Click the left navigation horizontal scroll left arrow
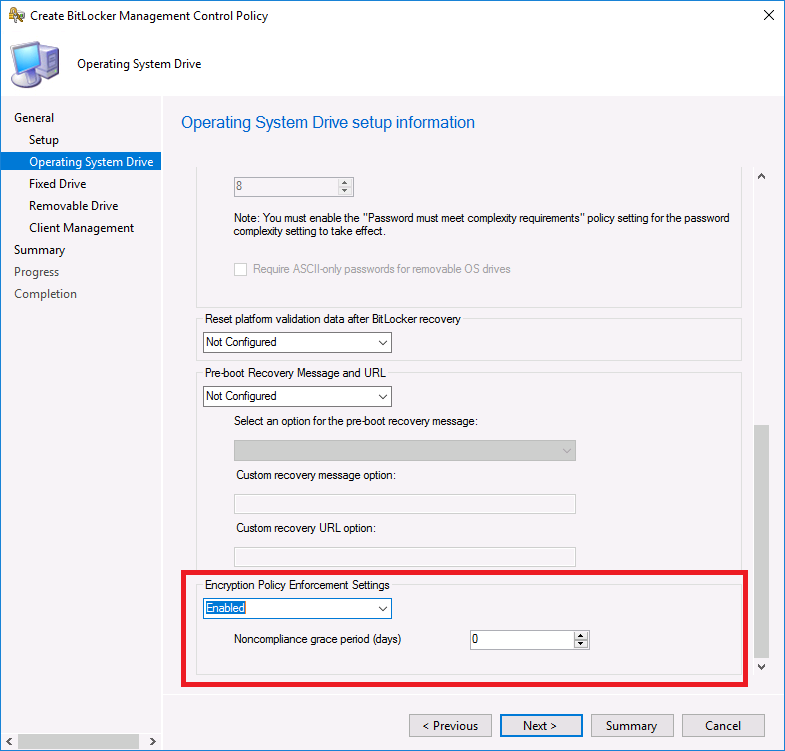 click(9, 741)
